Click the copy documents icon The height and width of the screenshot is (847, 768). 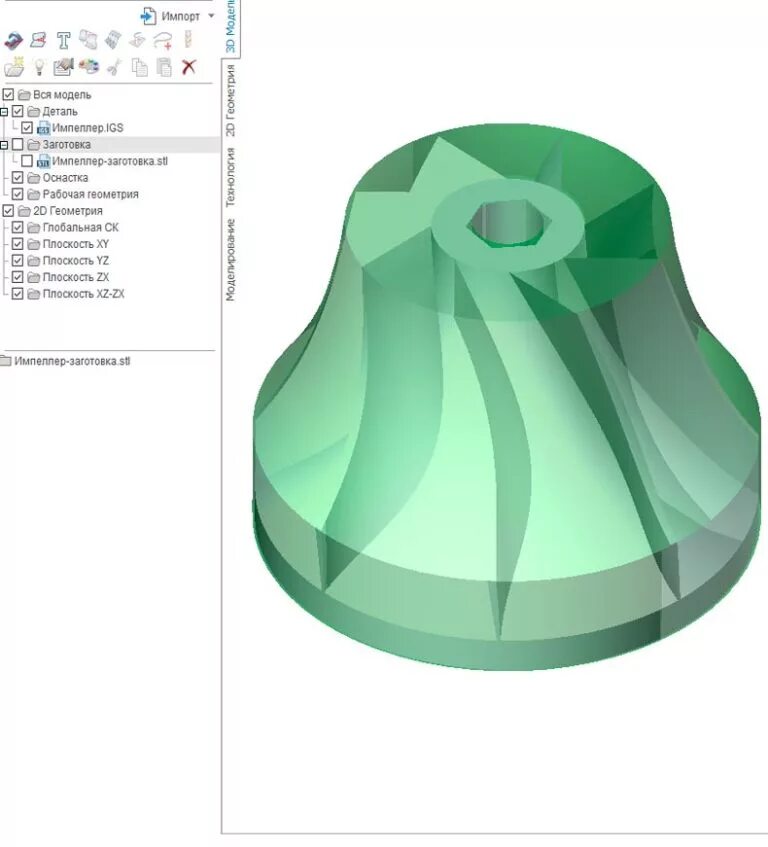coord(139,67)
